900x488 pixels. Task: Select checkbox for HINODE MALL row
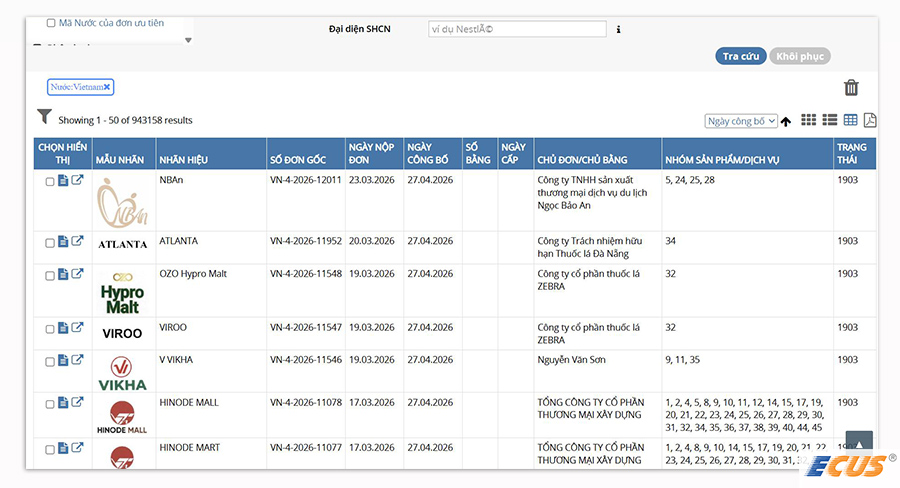tap(50, 404)
